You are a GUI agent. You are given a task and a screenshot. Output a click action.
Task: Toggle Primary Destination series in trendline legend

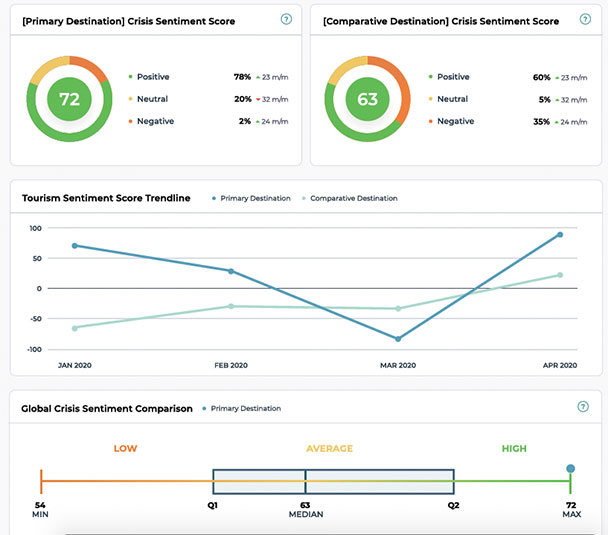(251, 198)
